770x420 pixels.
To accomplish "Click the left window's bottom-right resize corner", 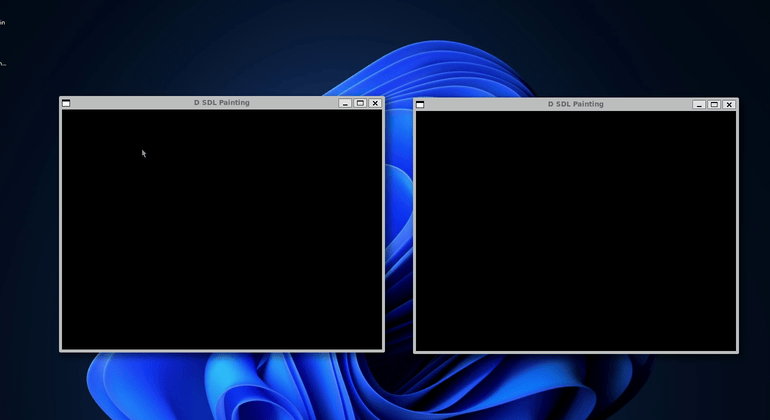I will tap(383, 350).
